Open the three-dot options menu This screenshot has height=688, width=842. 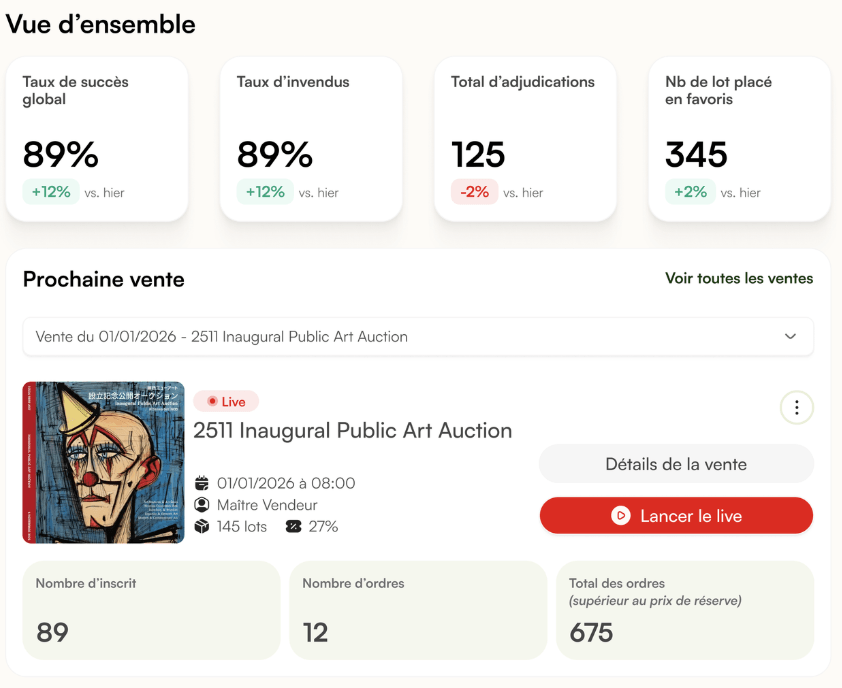click(796, 408)
